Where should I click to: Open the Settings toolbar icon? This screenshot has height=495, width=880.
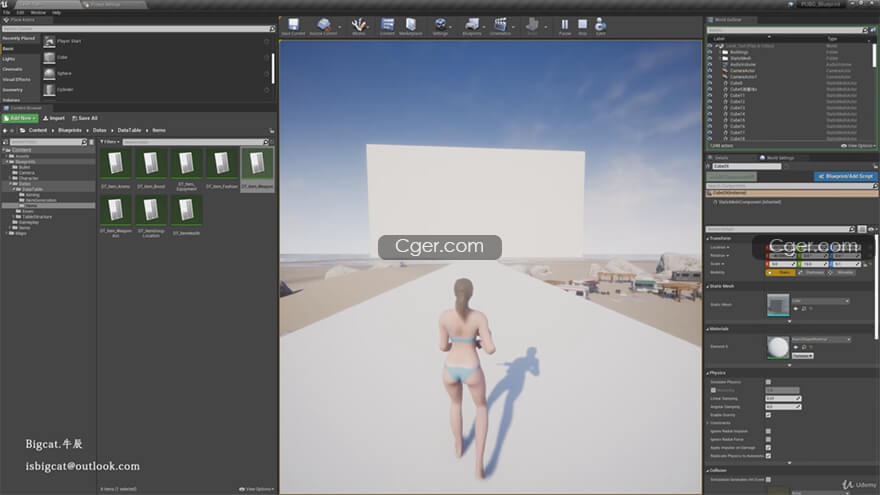441,25
